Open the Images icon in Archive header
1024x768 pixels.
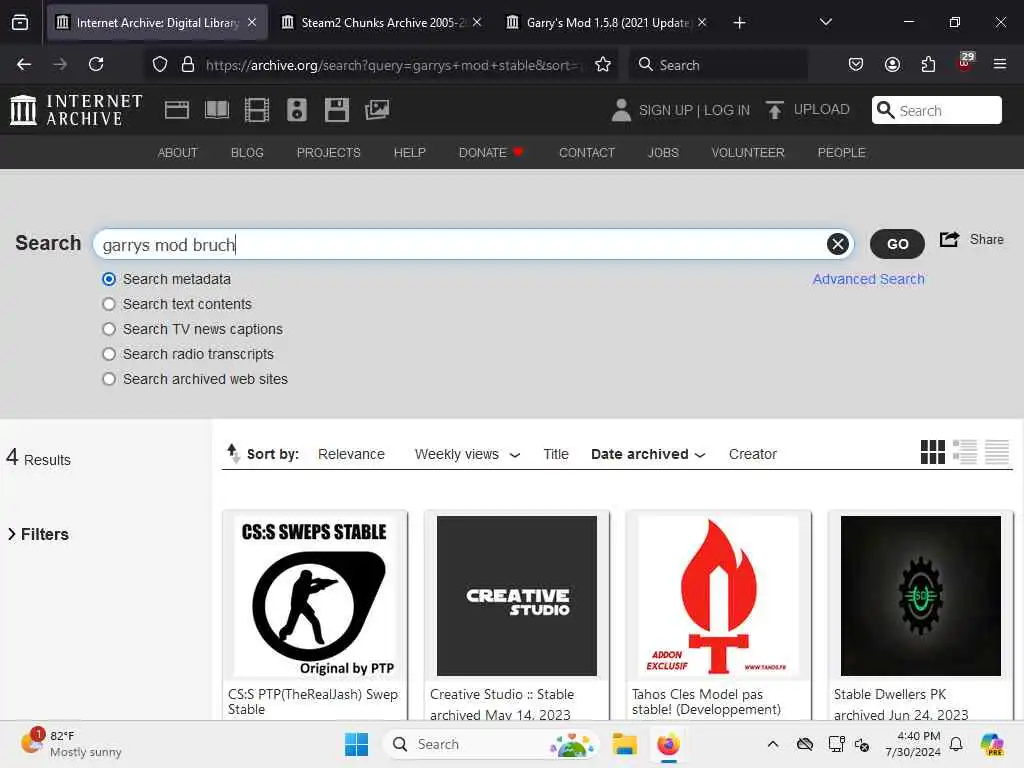tap(377, 110)
